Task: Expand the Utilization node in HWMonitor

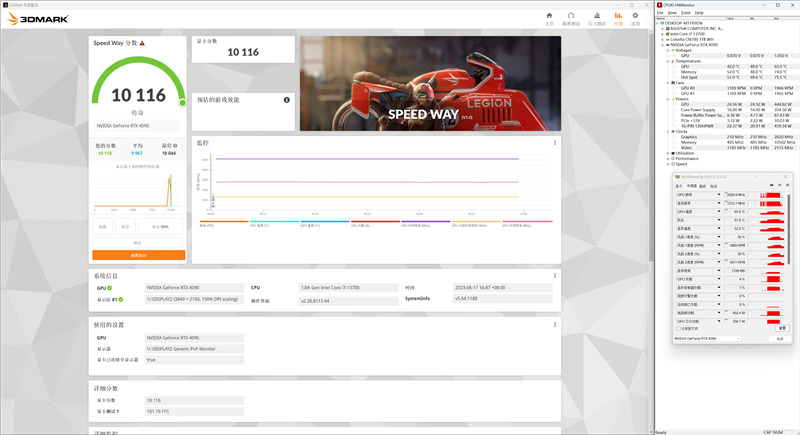Action: (x=669, y=153)
